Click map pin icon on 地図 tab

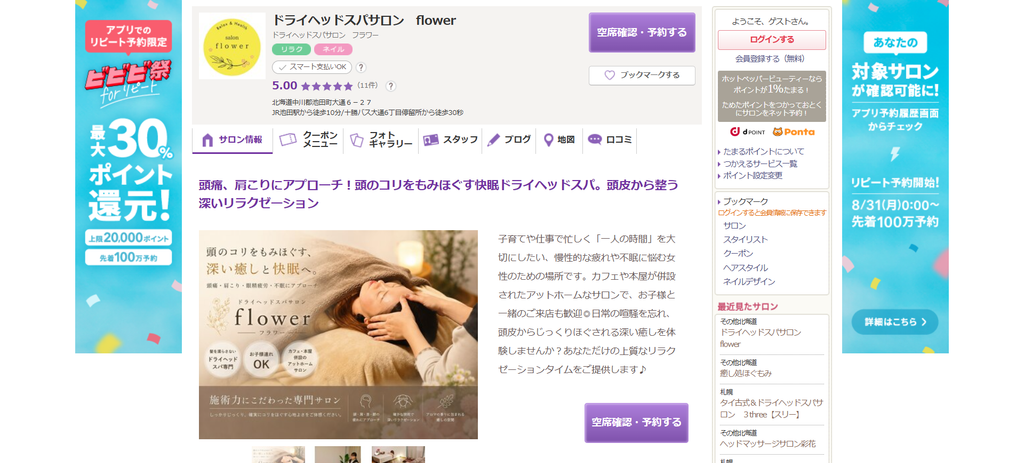549,140
